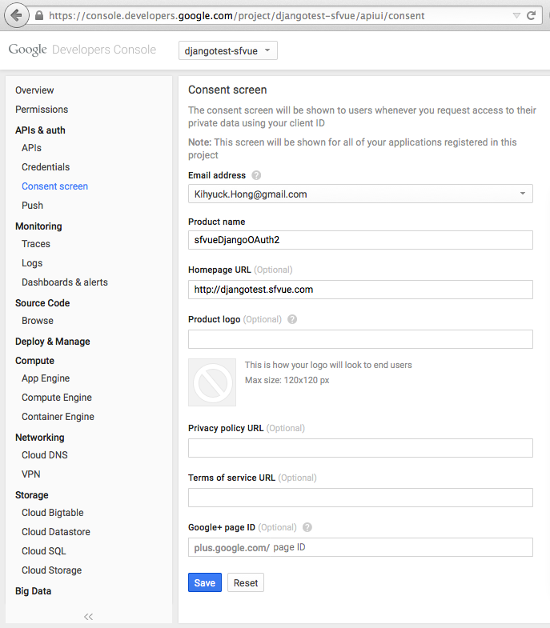Open the address bar history dropdown arrow
The image size is (550, 628).
tap(516, 16)
